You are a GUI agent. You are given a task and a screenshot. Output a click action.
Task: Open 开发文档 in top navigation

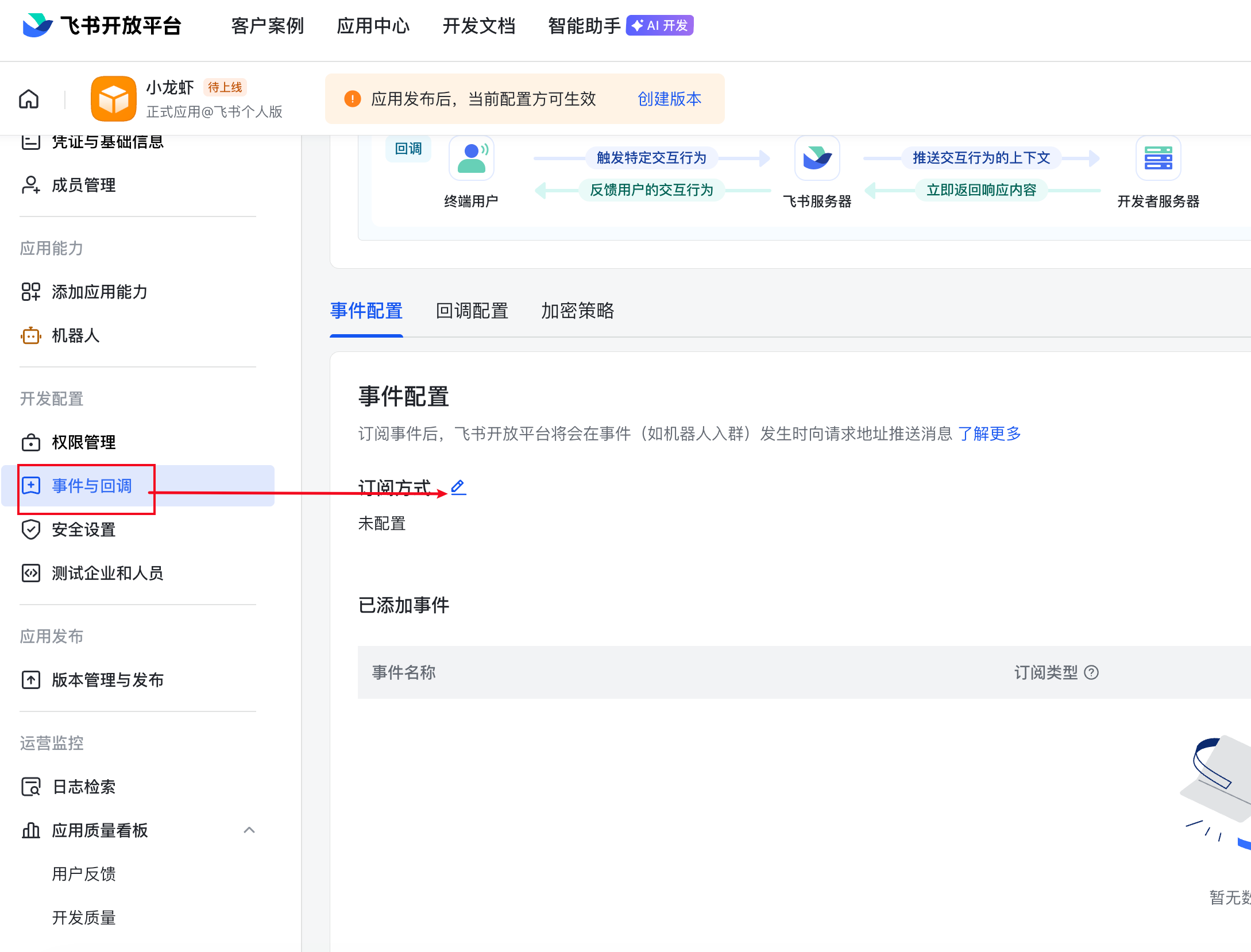tap(478, 25)
